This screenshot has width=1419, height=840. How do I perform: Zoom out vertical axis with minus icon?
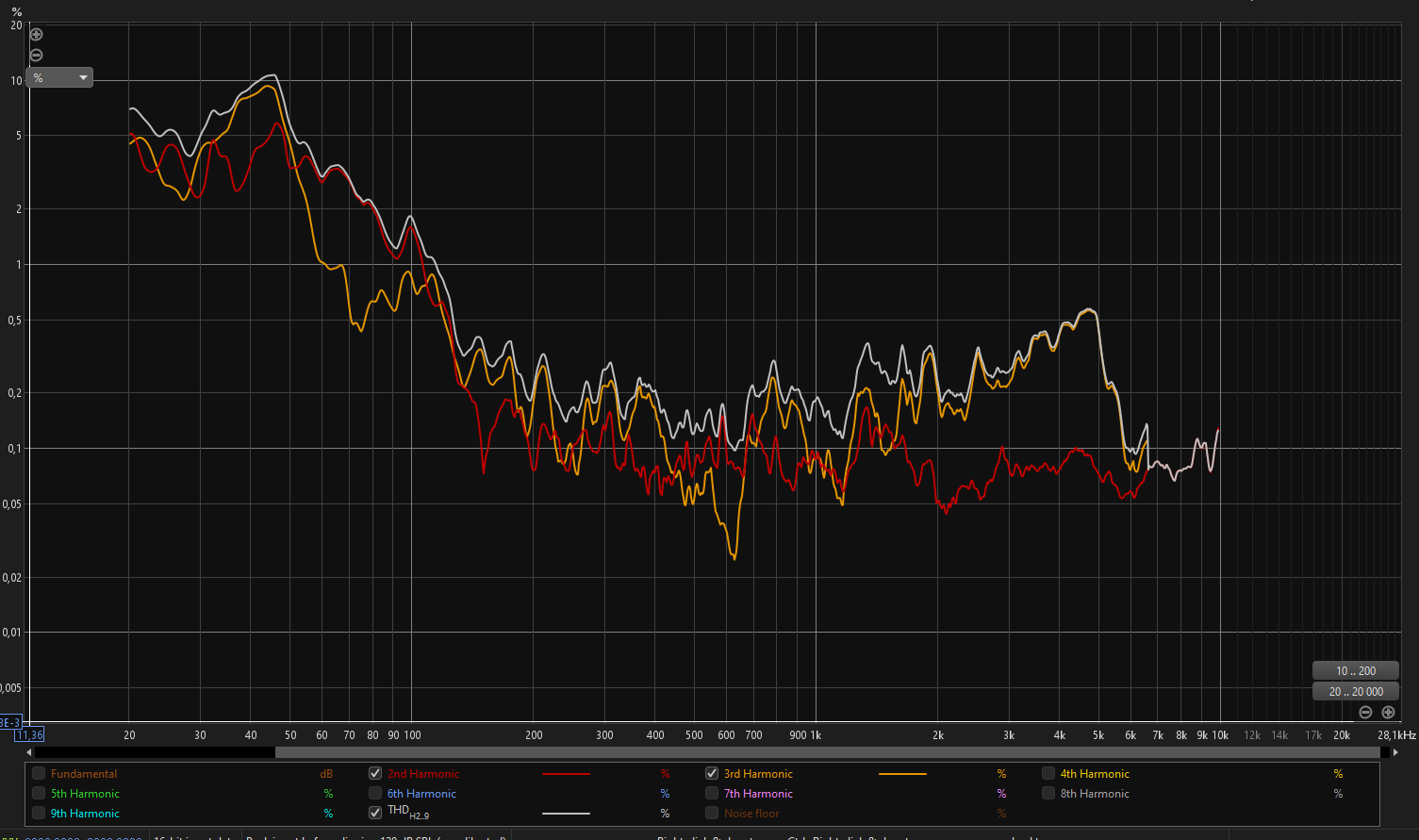click(x=37, y=55)
